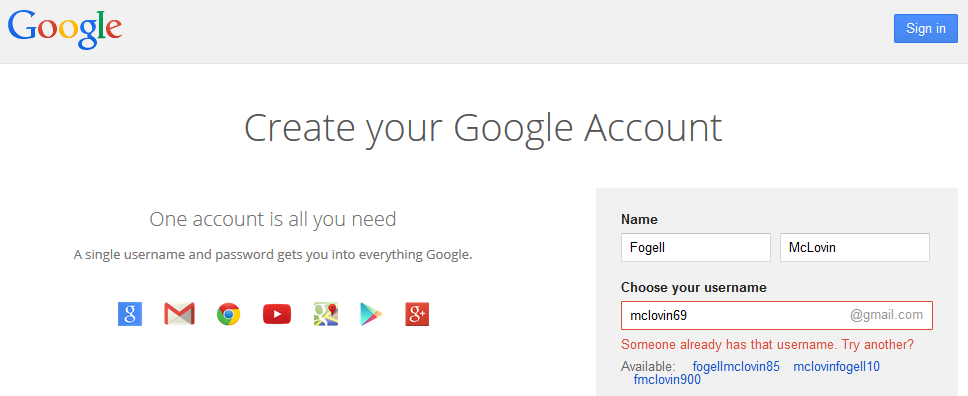Click the blue Google Search icon
Viewport: 968px width, 396px height.
130,314
